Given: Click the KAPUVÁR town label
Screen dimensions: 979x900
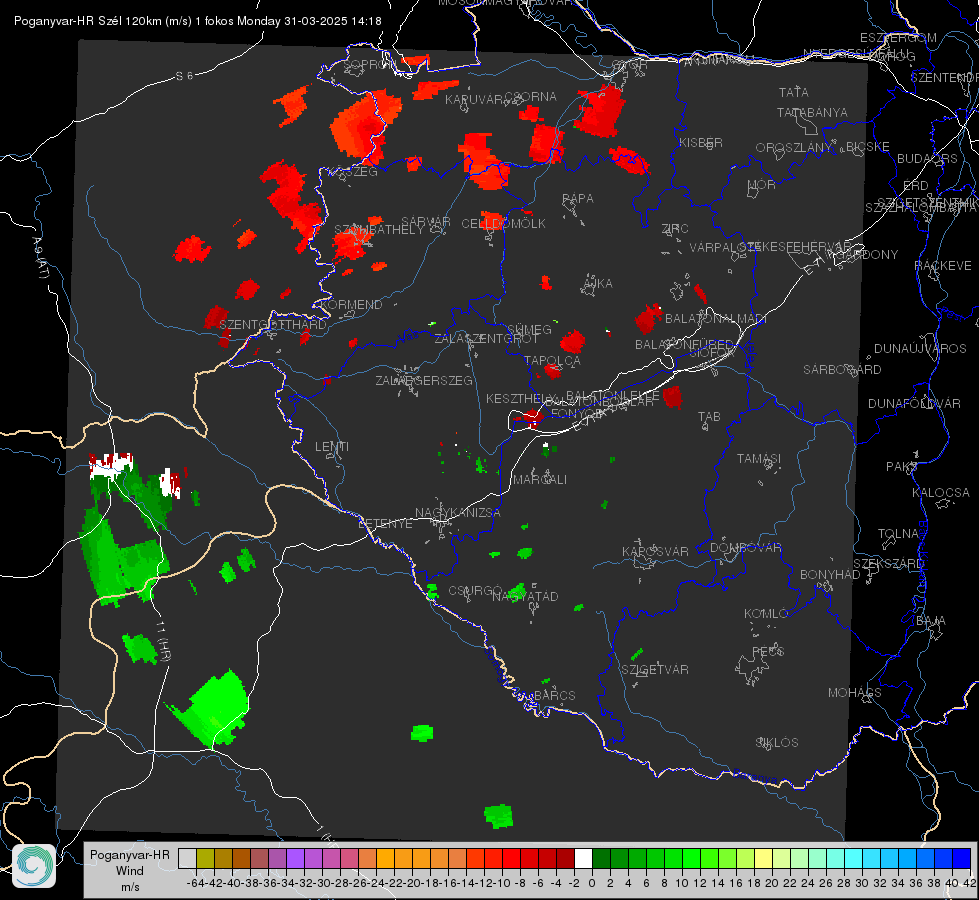Looking at the screenshot, I should coord(475,100).
